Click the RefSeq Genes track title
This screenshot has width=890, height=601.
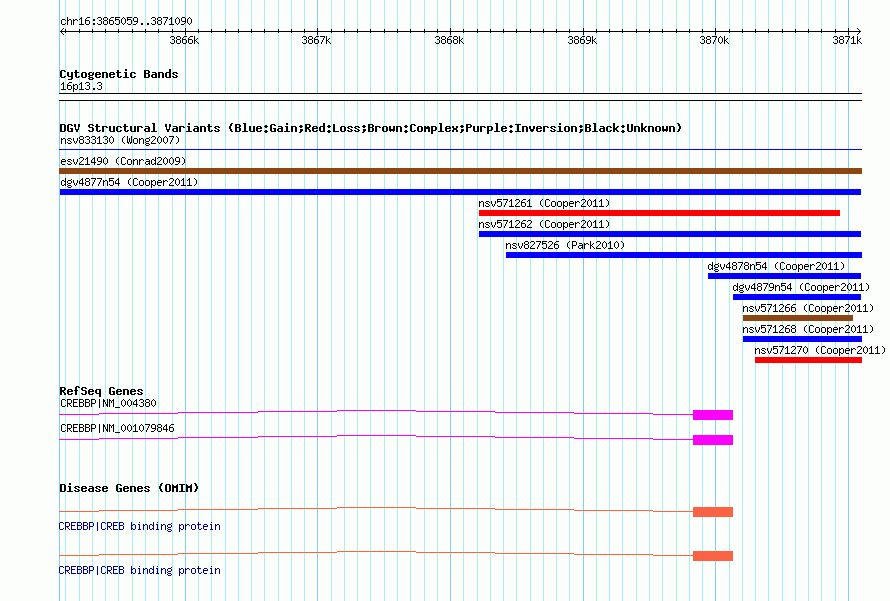pos(101,391)
